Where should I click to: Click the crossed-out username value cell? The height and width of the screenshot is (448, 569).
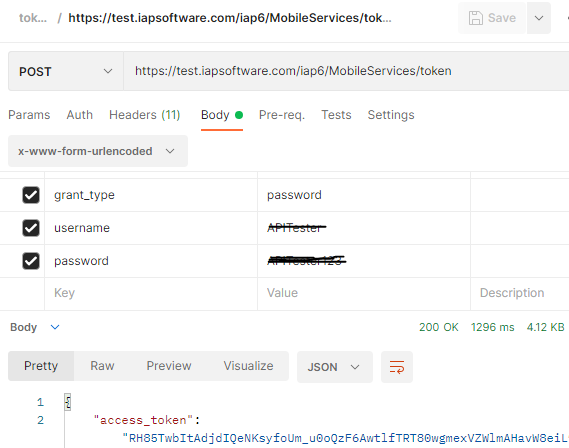pyautogui.click(x=364, y=228)
